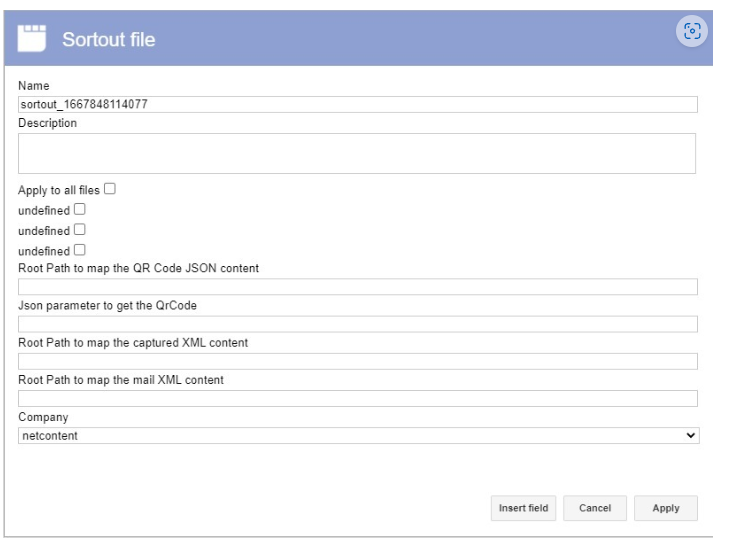The image size is (729, 543).
Task: Click the Sortout file title text
Action: [109, 40]
